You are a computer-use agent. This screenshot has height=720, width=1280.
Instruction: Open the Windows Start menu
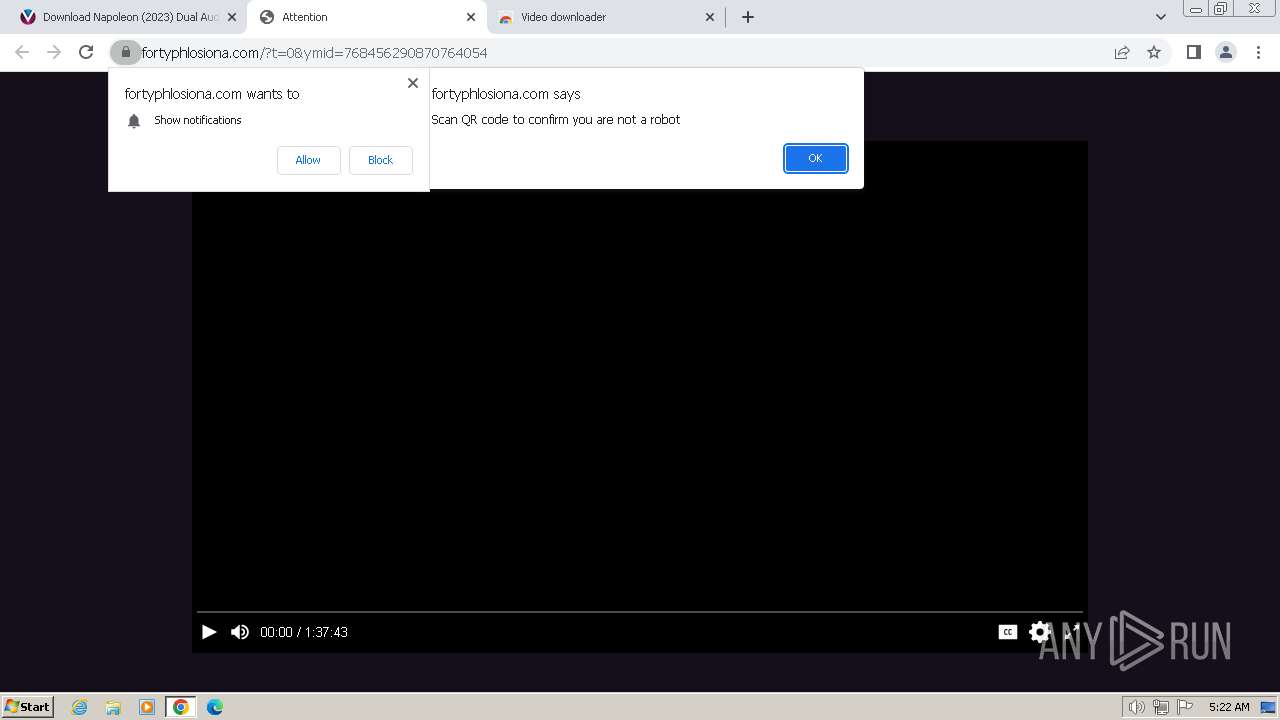(x=28, y=707)
